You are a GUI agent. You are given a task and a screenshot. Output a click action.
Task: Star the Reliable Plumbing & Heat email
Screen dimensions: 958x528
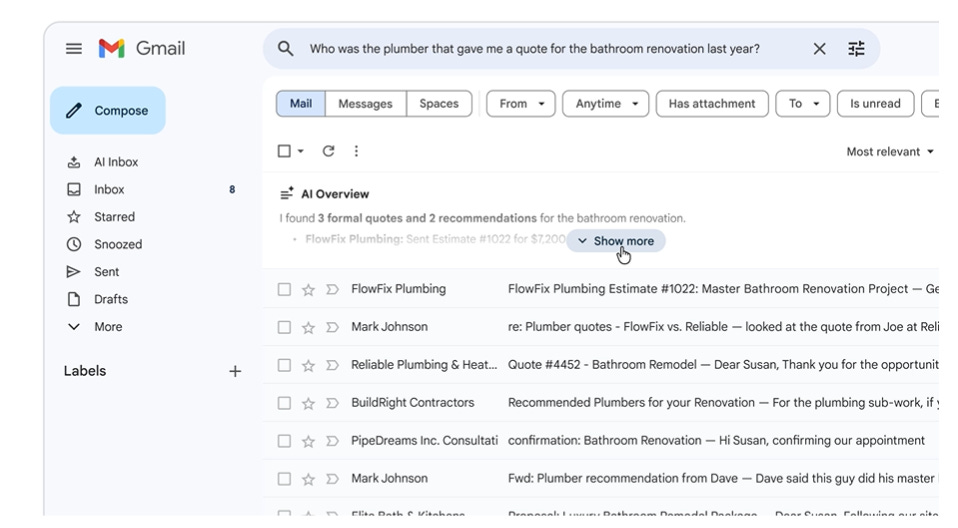pyautogui.click(x=308, y=365)
